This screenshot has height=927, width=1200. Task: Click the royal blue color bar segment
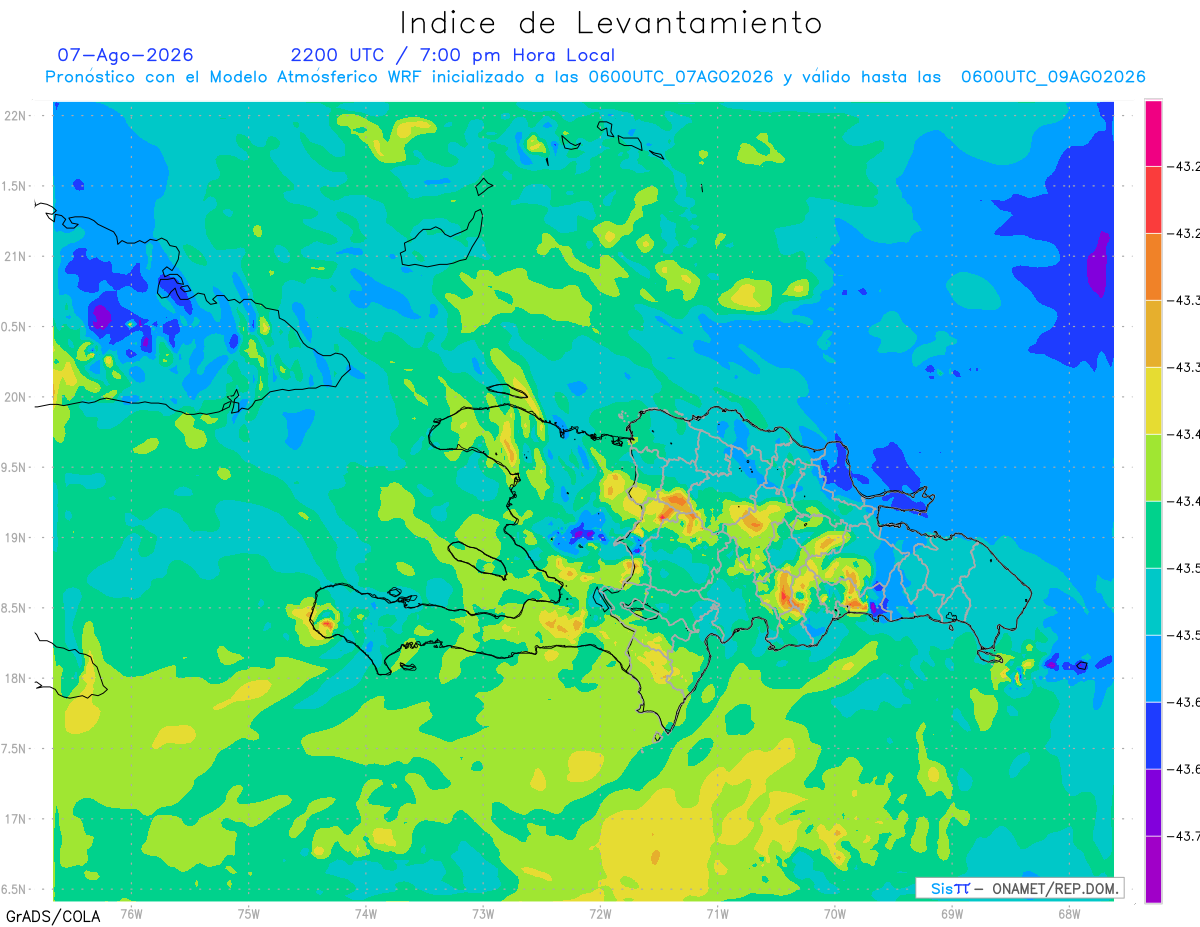tap(1153, 735)
